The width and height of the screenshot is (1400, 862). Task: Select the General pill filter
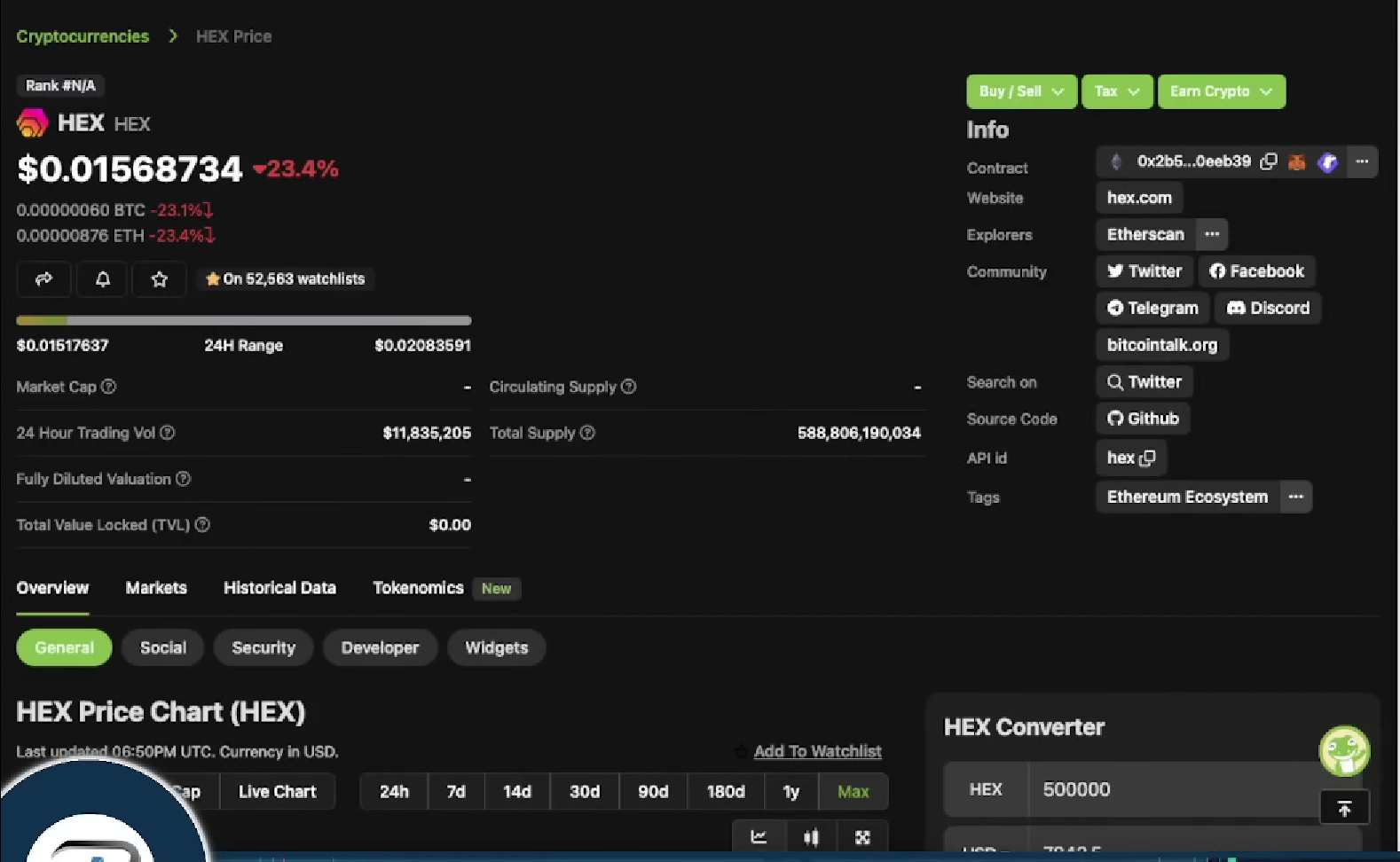pyautogui.click(x=64, y=647)
